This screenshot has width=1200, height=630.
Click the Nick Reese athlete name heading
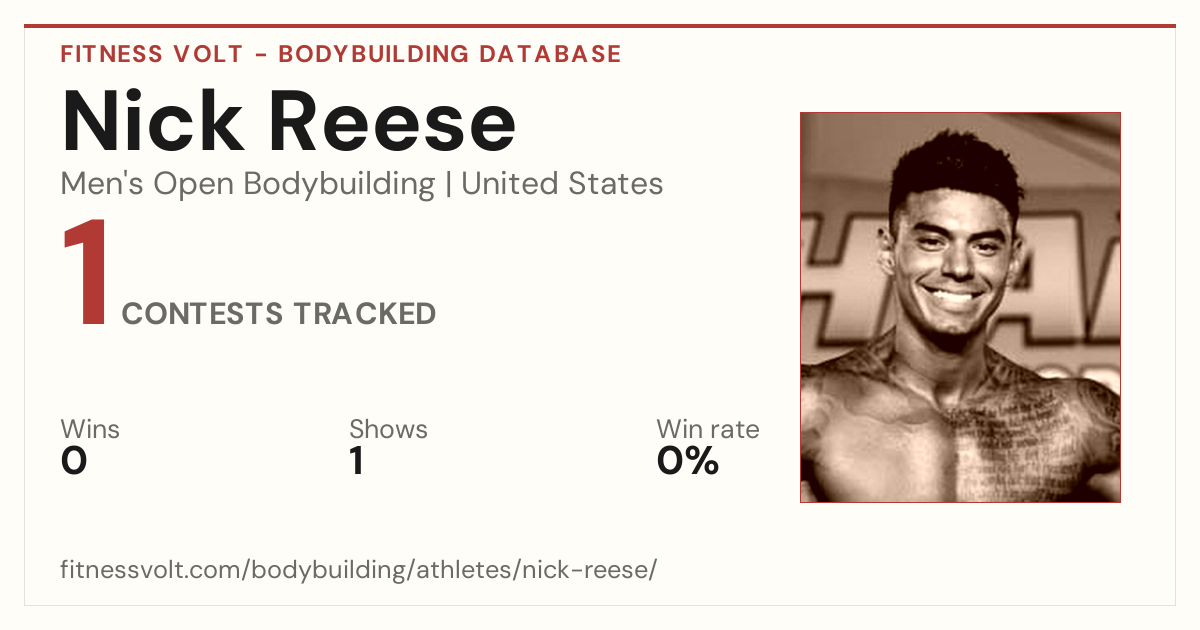tap(289, 122)
